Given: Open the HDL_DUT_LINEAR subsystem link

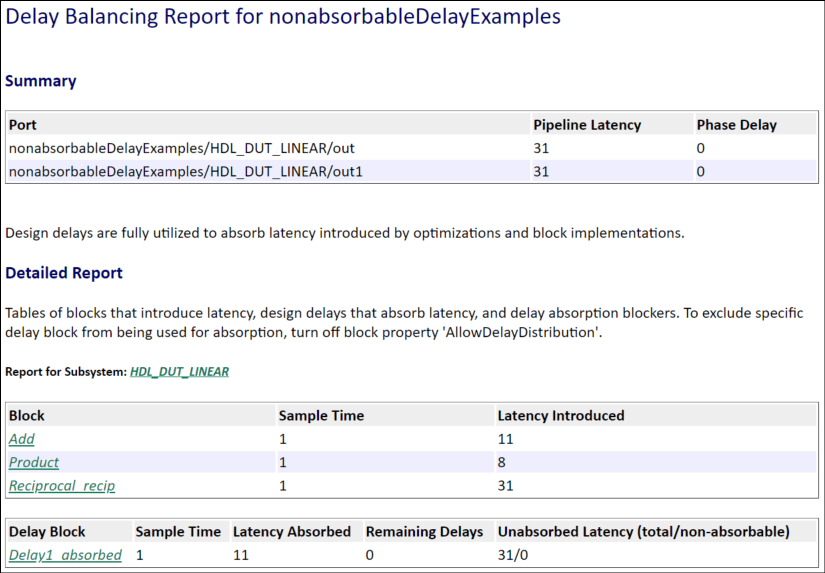Looking at the screenshot, I should [179, 371].
